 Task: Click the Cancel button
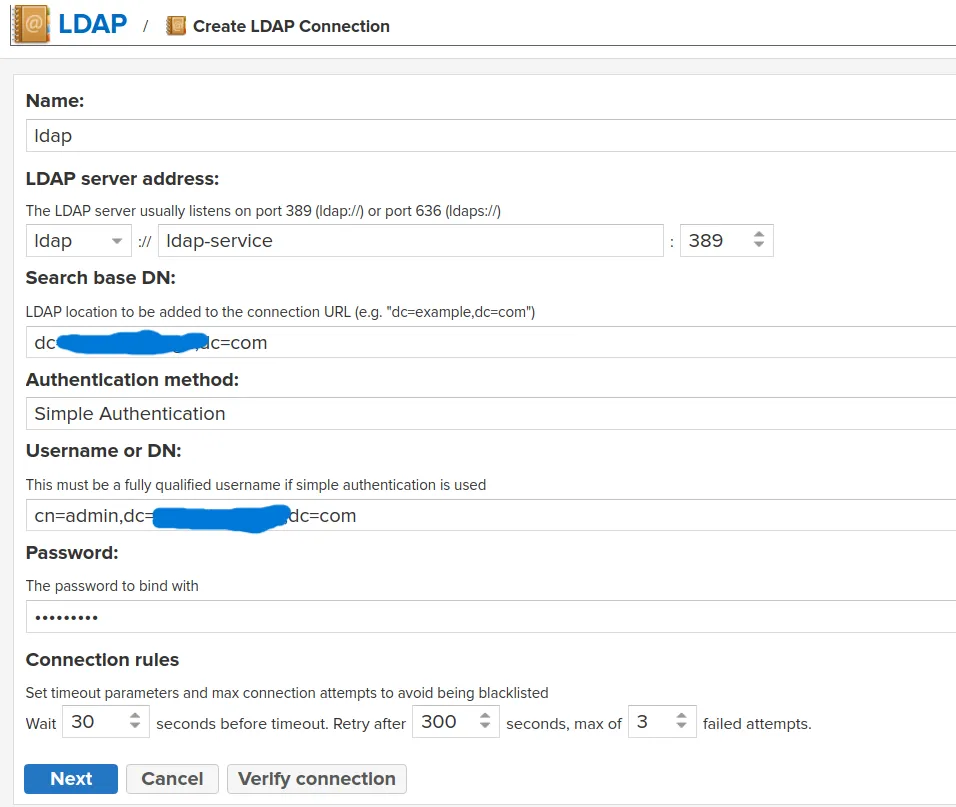click(x=172, y=778)
